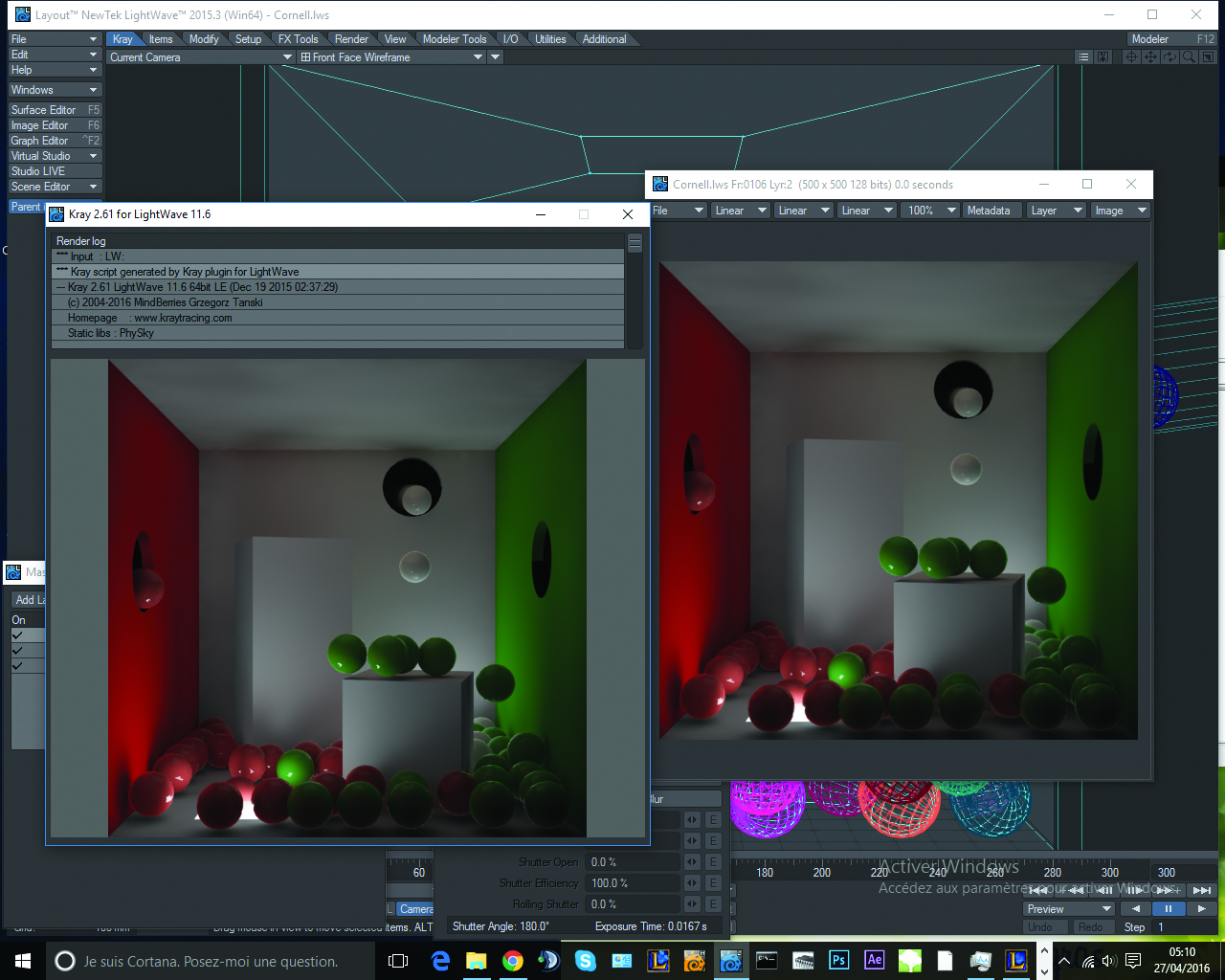Launch After Effects from the taskbar

pos(874,960)
